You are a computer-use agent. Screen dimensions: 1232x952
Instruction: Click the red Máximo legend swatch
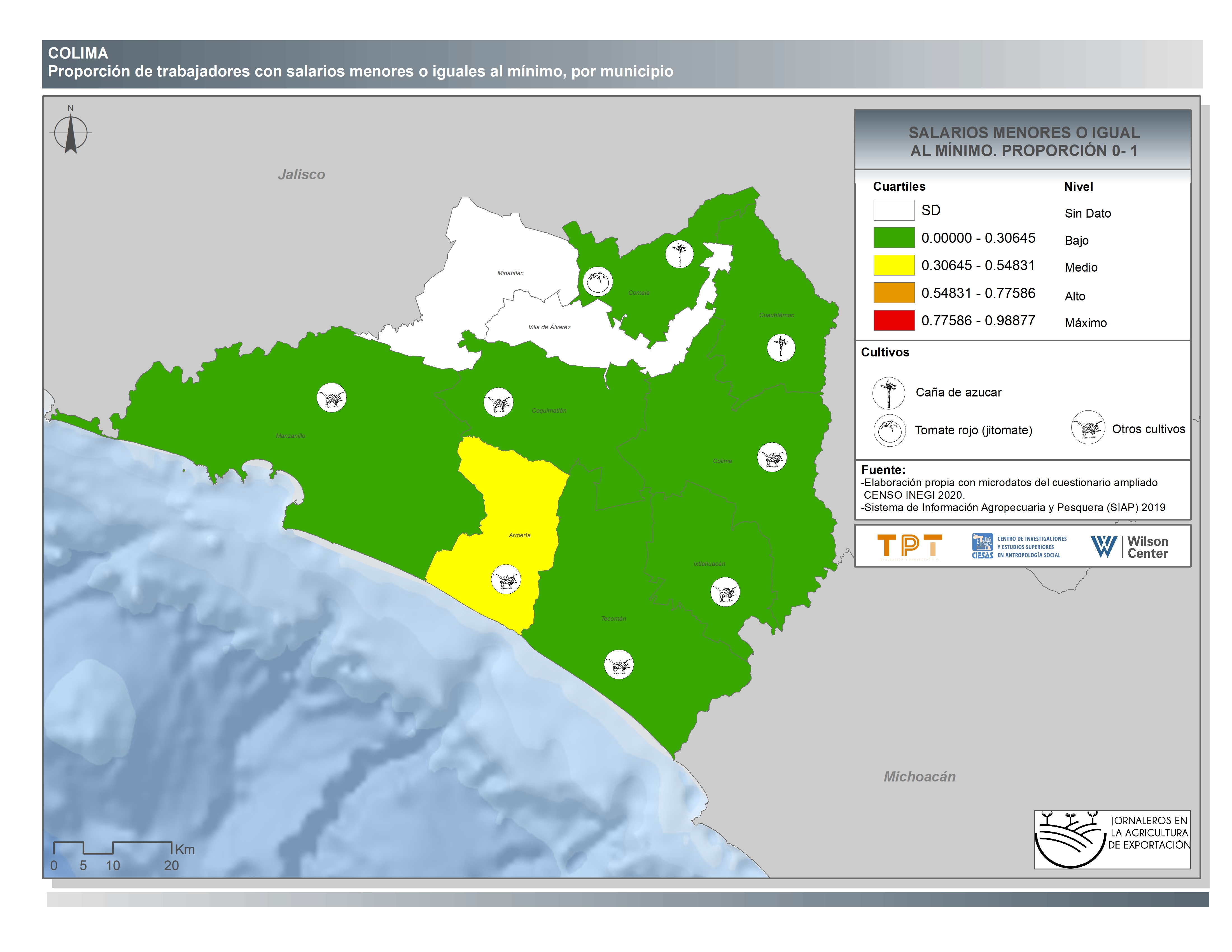click(893, 320)
